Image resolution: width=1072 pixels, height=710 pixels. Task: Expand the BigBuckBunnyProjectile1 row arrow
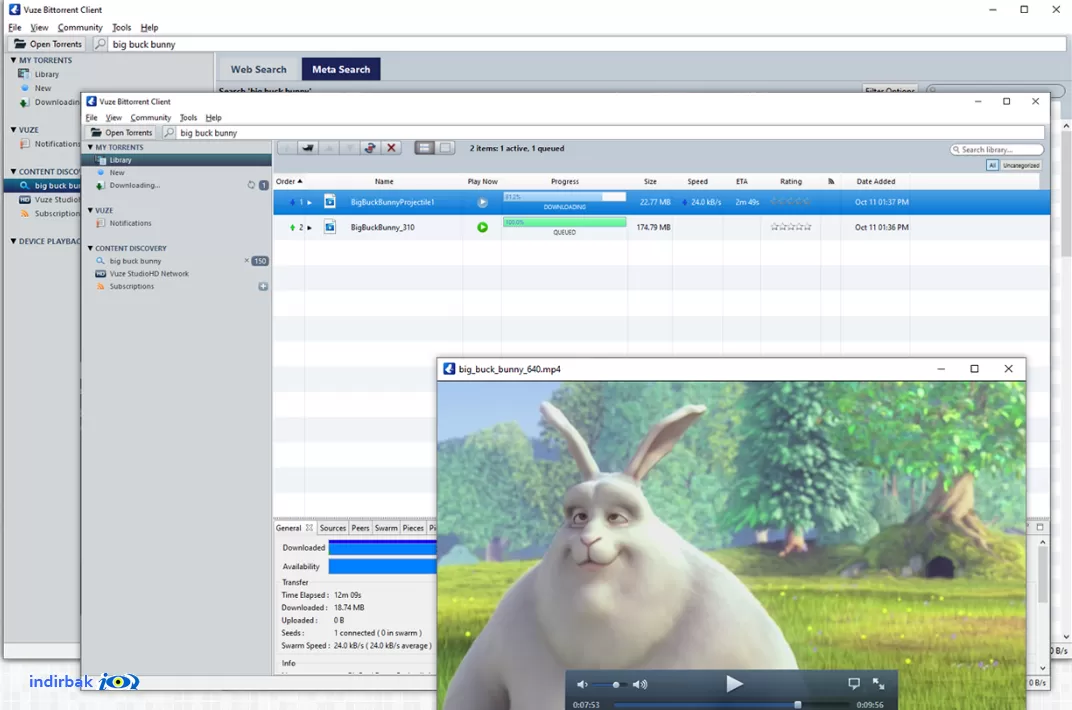(x=310, y=202)
